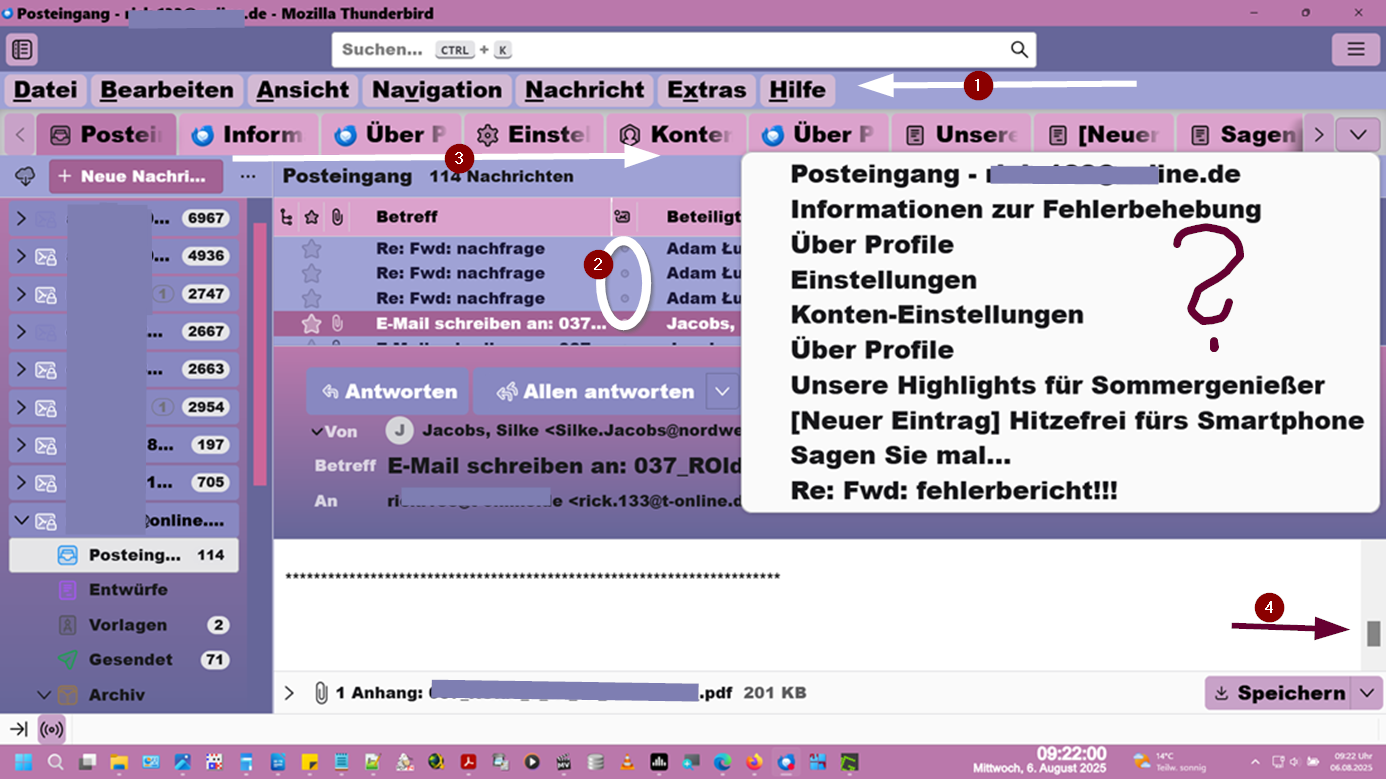The height and width of the screenshot is (779, 1386).
Task: Click the Antworten button
Action: (387, 392)
